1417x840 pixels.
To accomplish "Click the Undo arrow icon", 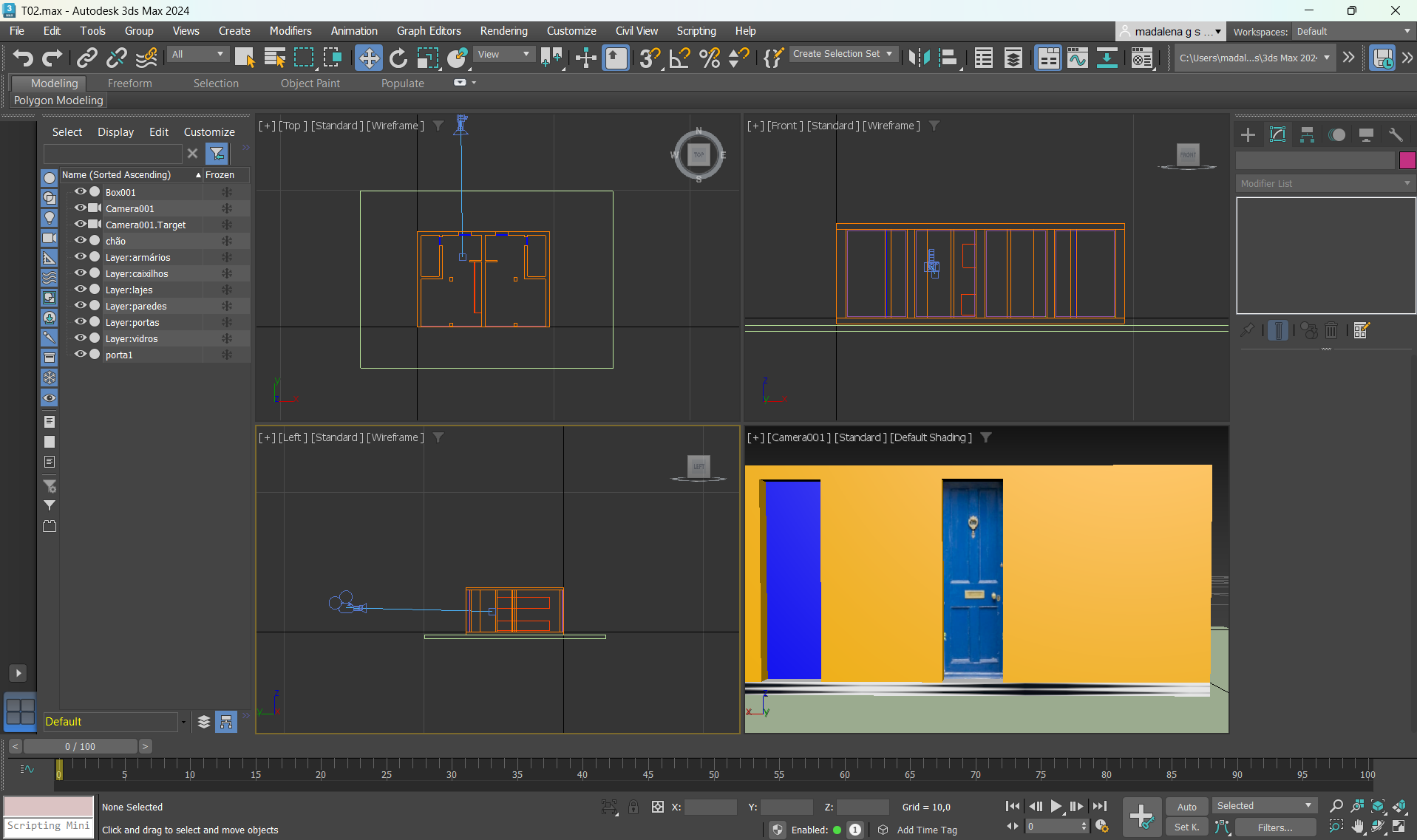I will click(23, 58).
